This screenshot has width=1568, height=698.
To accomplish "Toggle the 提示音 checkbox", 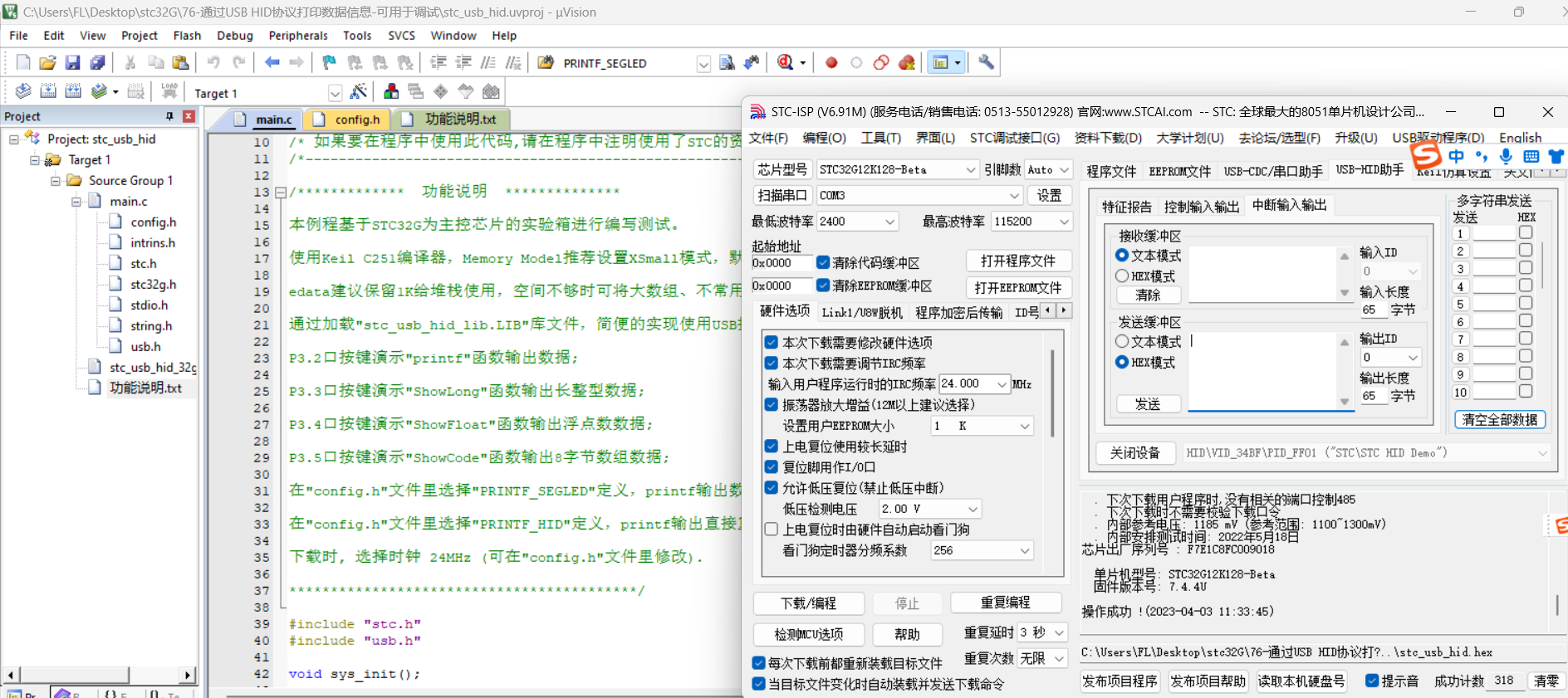I will click(1372, 681).
